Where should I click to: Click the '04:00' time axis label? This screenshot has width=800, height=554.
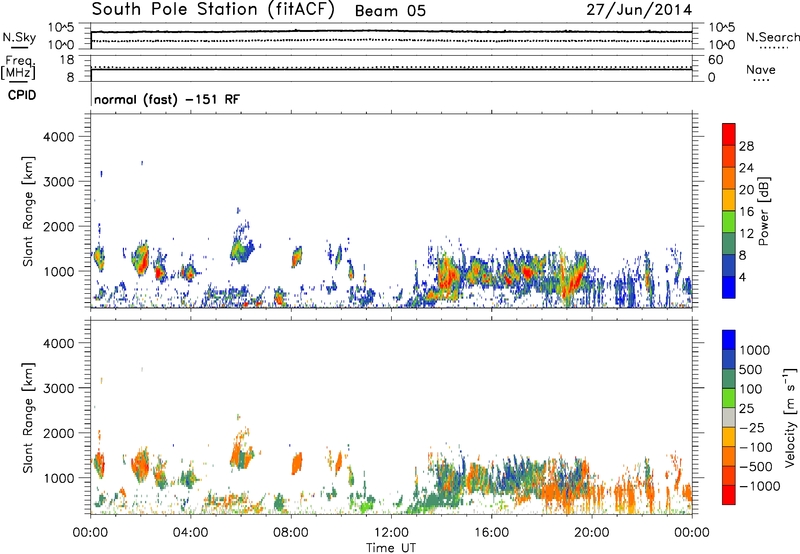190,532
